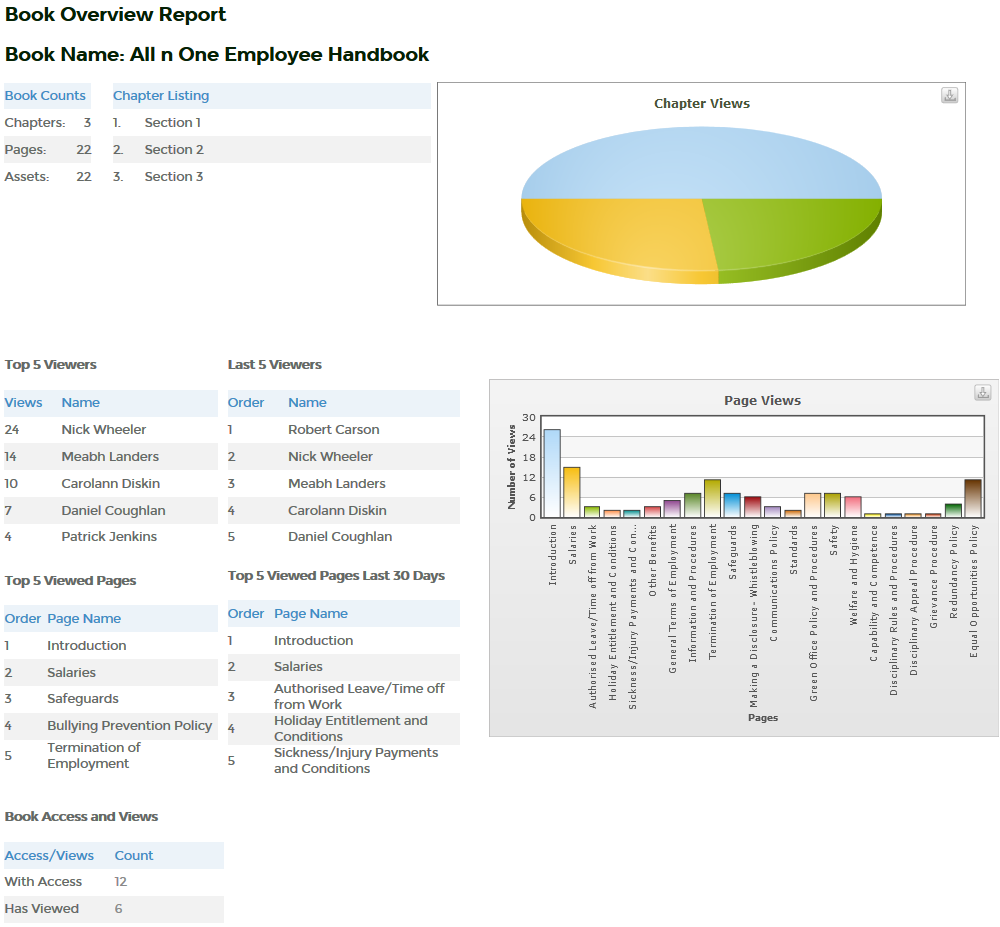
Task: Select the Bullying Prevention Policy page row
Action: pyautogui.click(x=129, y=726)
